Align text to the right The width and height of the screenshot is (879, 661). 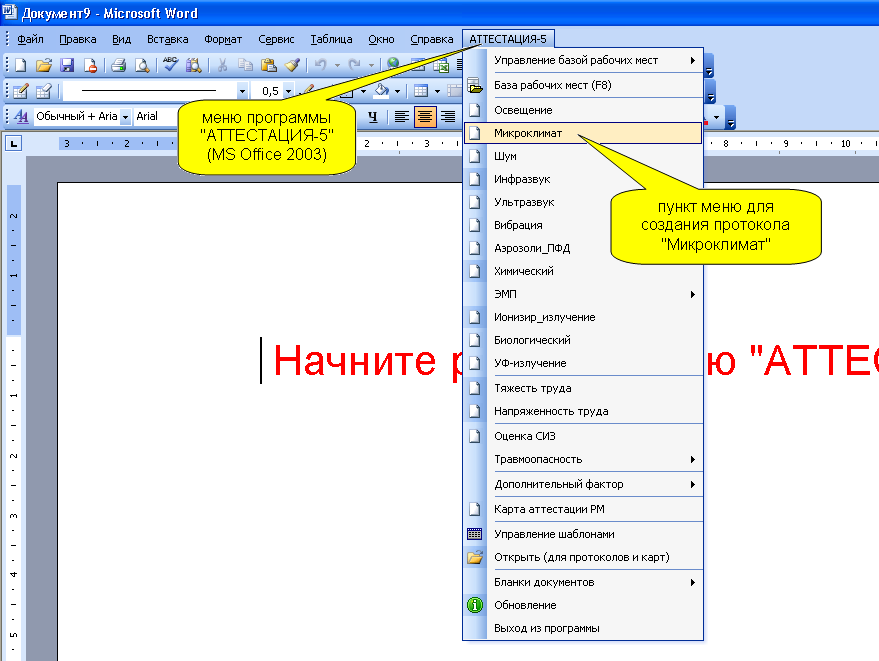click(448, 116)
